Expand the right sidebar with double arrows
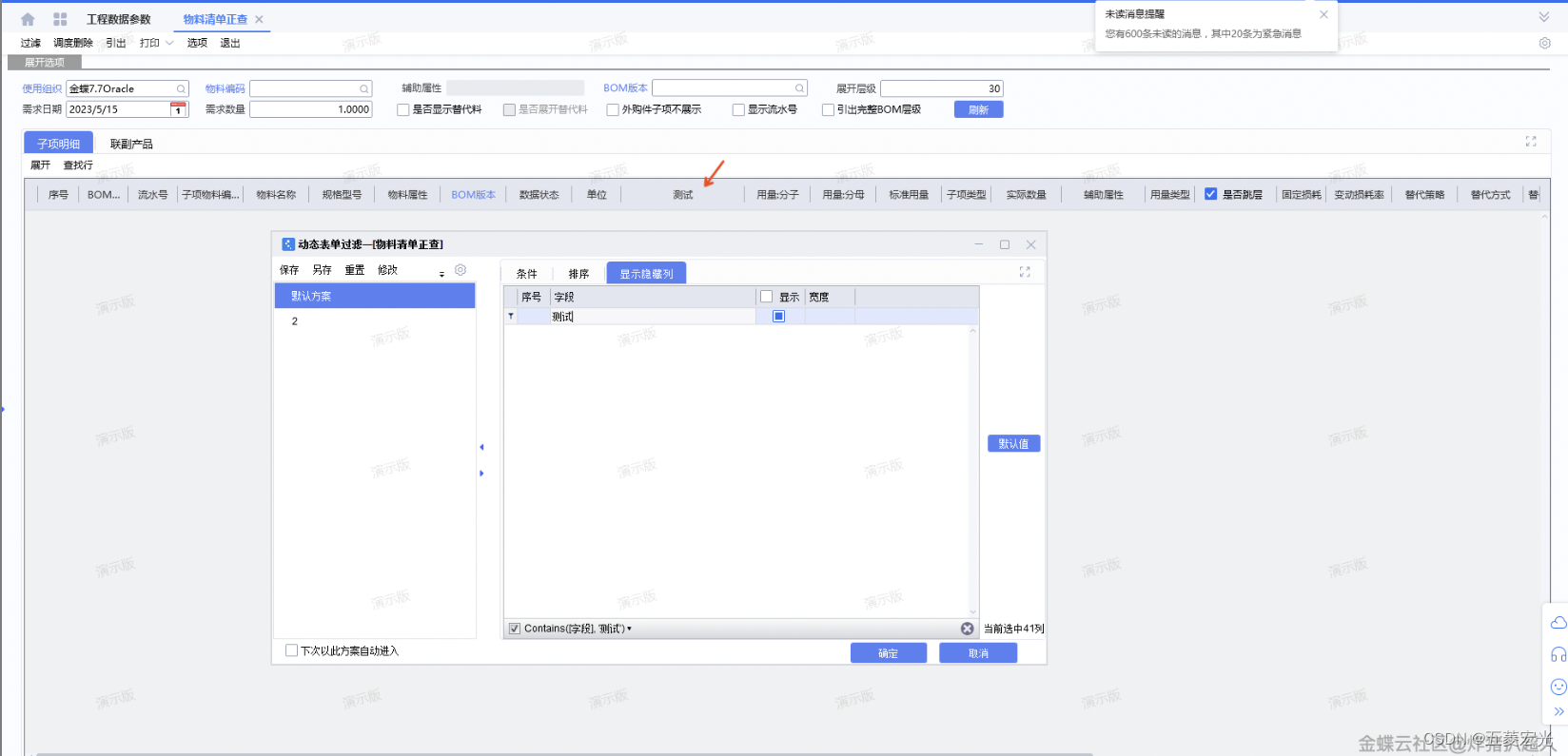Image resolution: width=1568 pixels, height=756 pixels. (1558, 711)
